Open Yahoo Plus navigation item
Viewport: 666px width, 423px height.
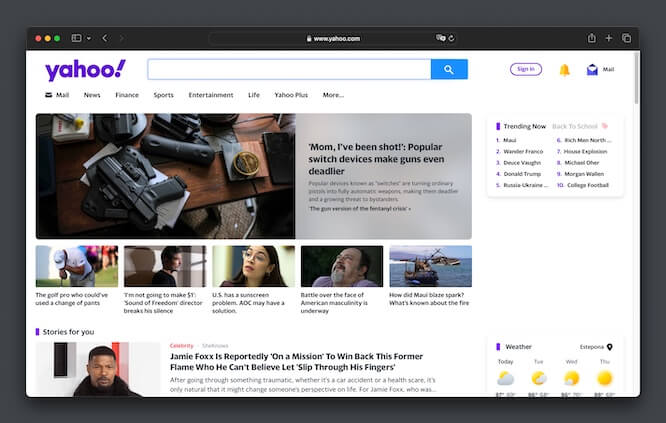click(x=291, y=95)
